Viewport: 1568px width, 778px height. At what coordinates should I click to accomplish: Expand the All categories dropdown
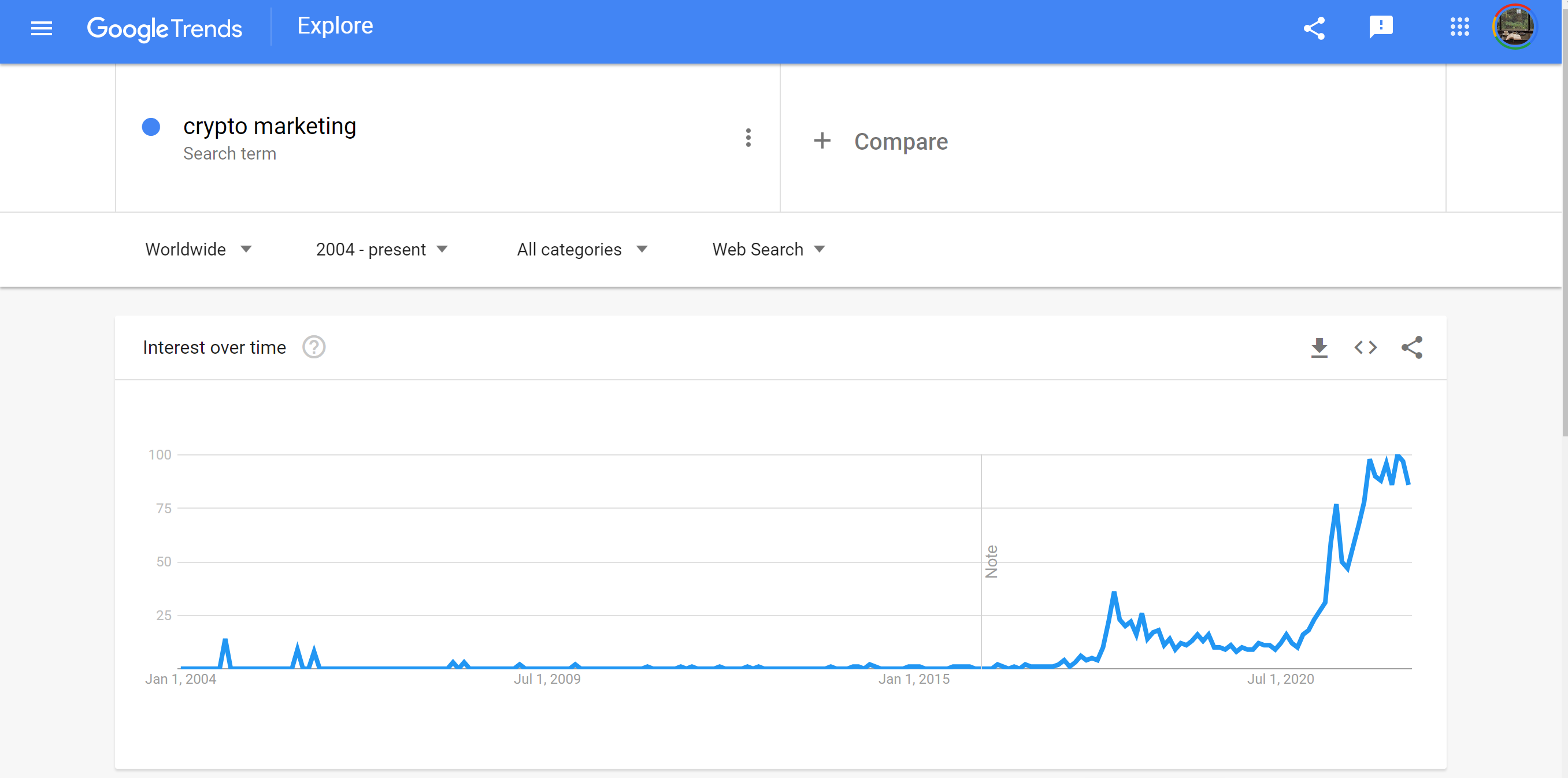582,249
